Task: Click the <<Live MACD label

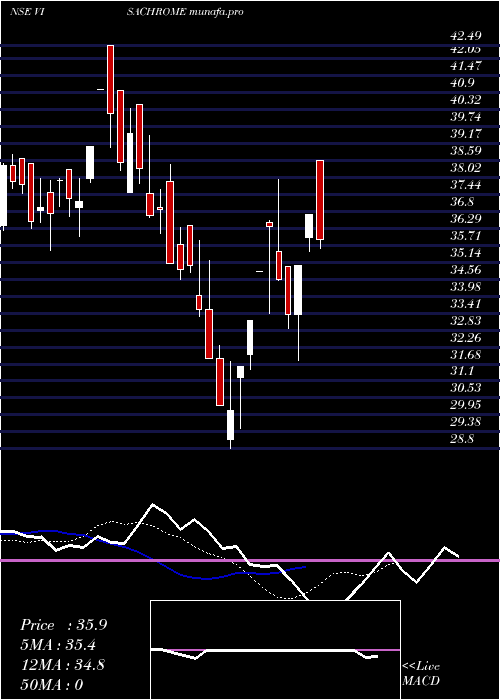Action: point(421,673)
